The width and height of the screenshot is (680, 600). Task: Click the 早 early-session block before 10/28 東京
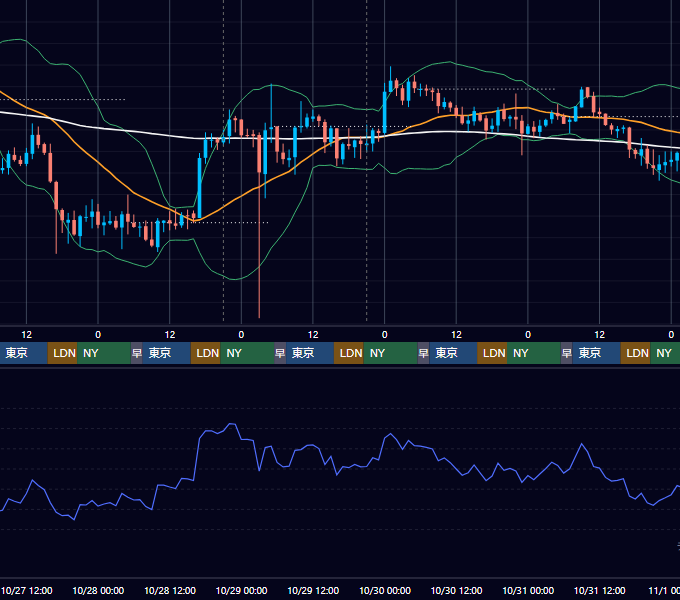(x=137, y=353)
